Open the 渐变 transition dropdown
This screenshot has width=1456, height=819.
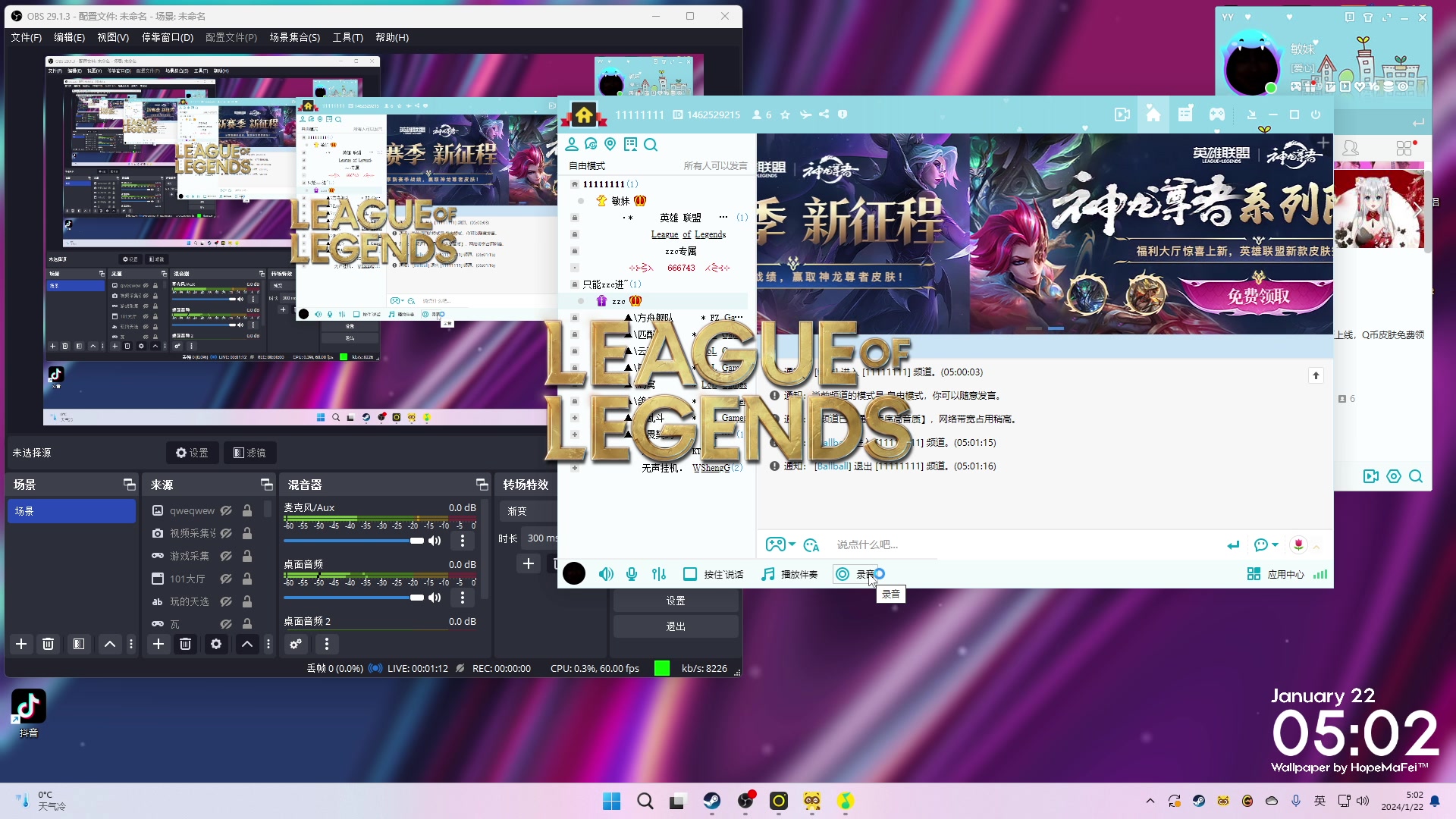(529, 511)
